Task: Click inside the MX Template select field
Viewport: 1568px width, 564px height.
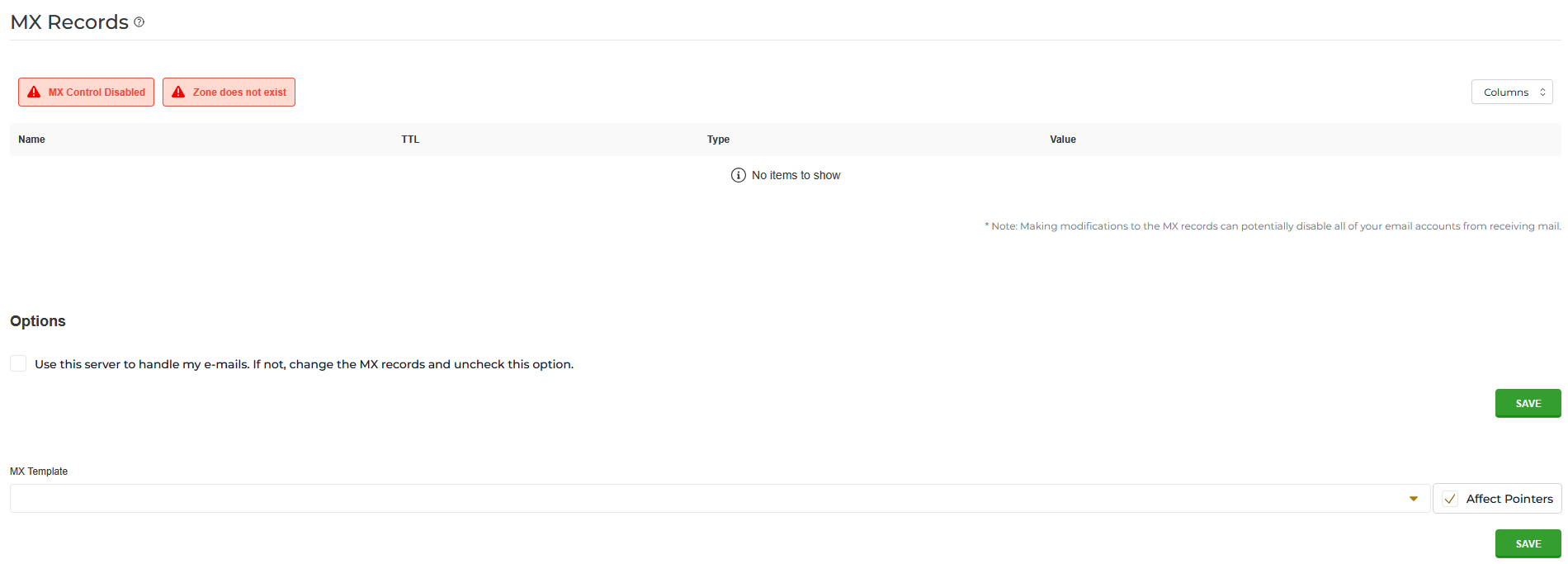Action: 720,499
